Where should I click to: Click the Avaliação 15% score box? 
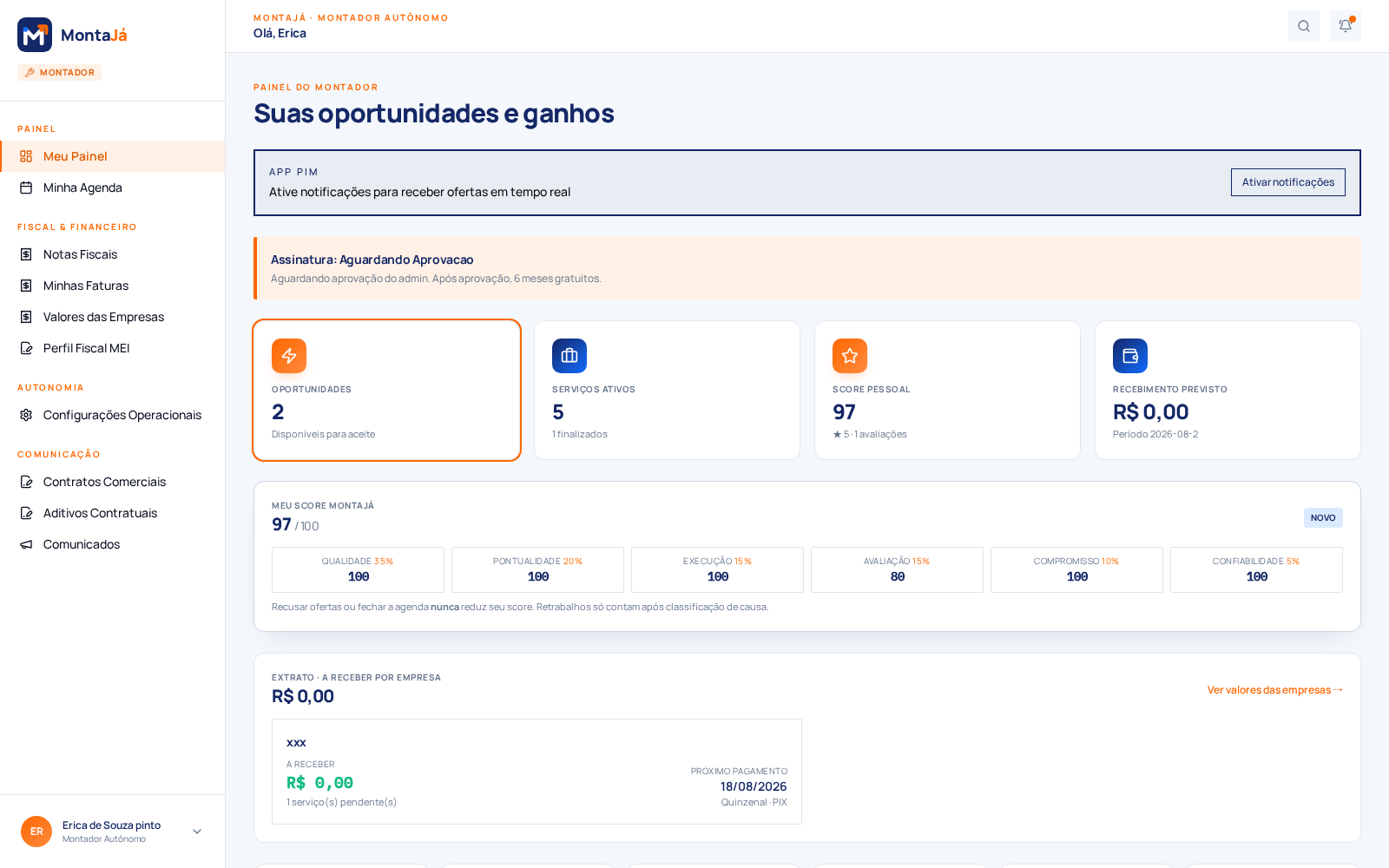[x=897, y=569]
